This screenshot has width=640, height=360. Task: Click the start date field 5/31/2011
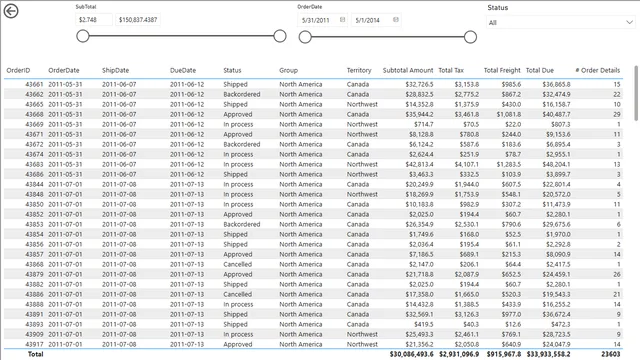pos(322,20)
